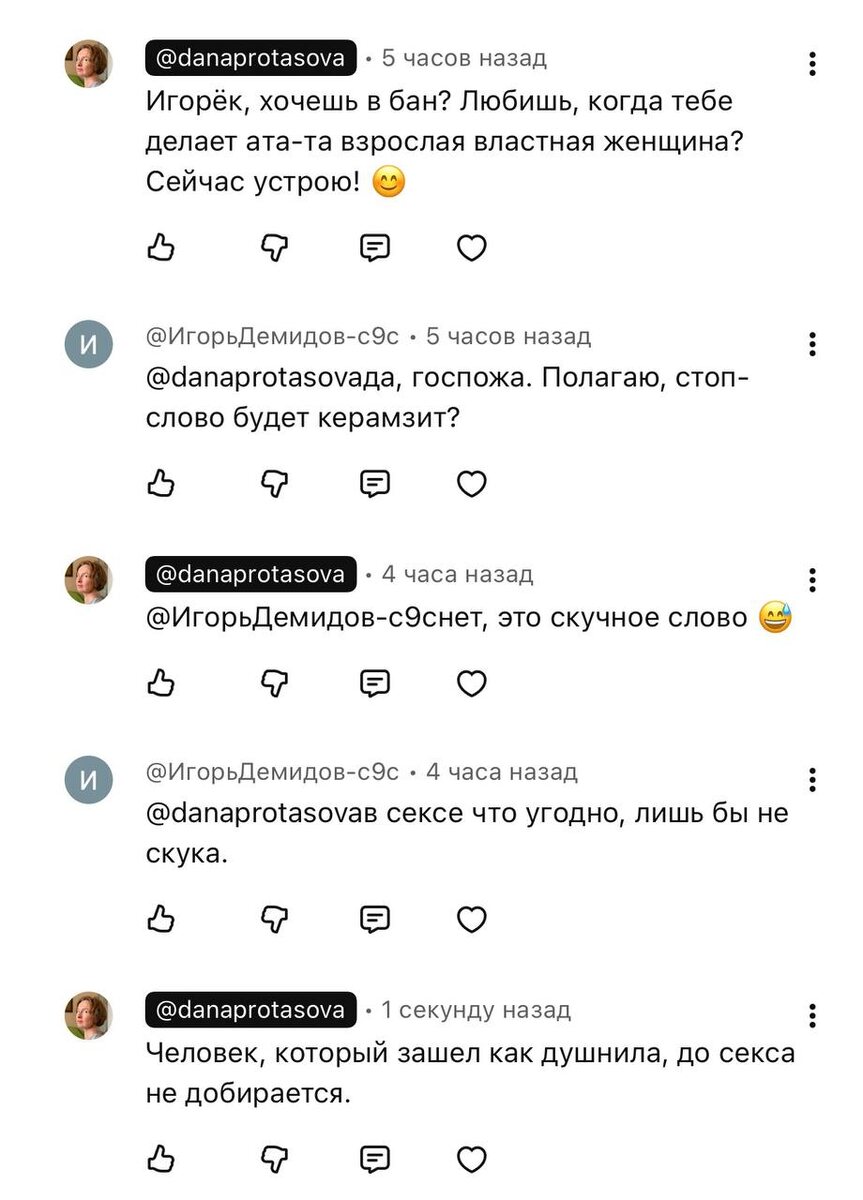863x1200 pixels.
Task: Dislike the top comment about ата-та
Action: tap(273, 247)
